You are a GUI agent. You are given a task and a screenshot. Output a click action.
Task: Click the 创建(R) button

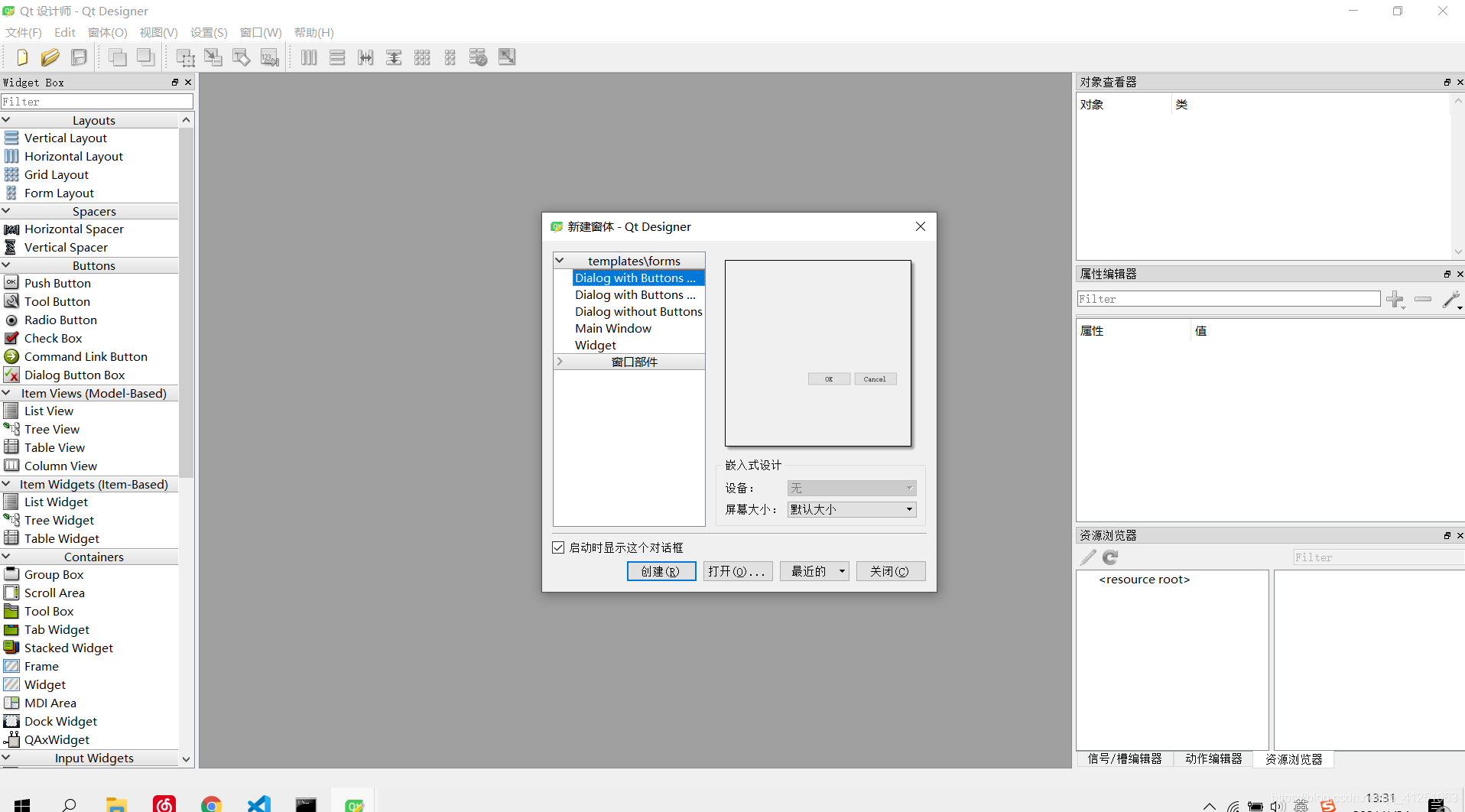click(x=661, y=571)
